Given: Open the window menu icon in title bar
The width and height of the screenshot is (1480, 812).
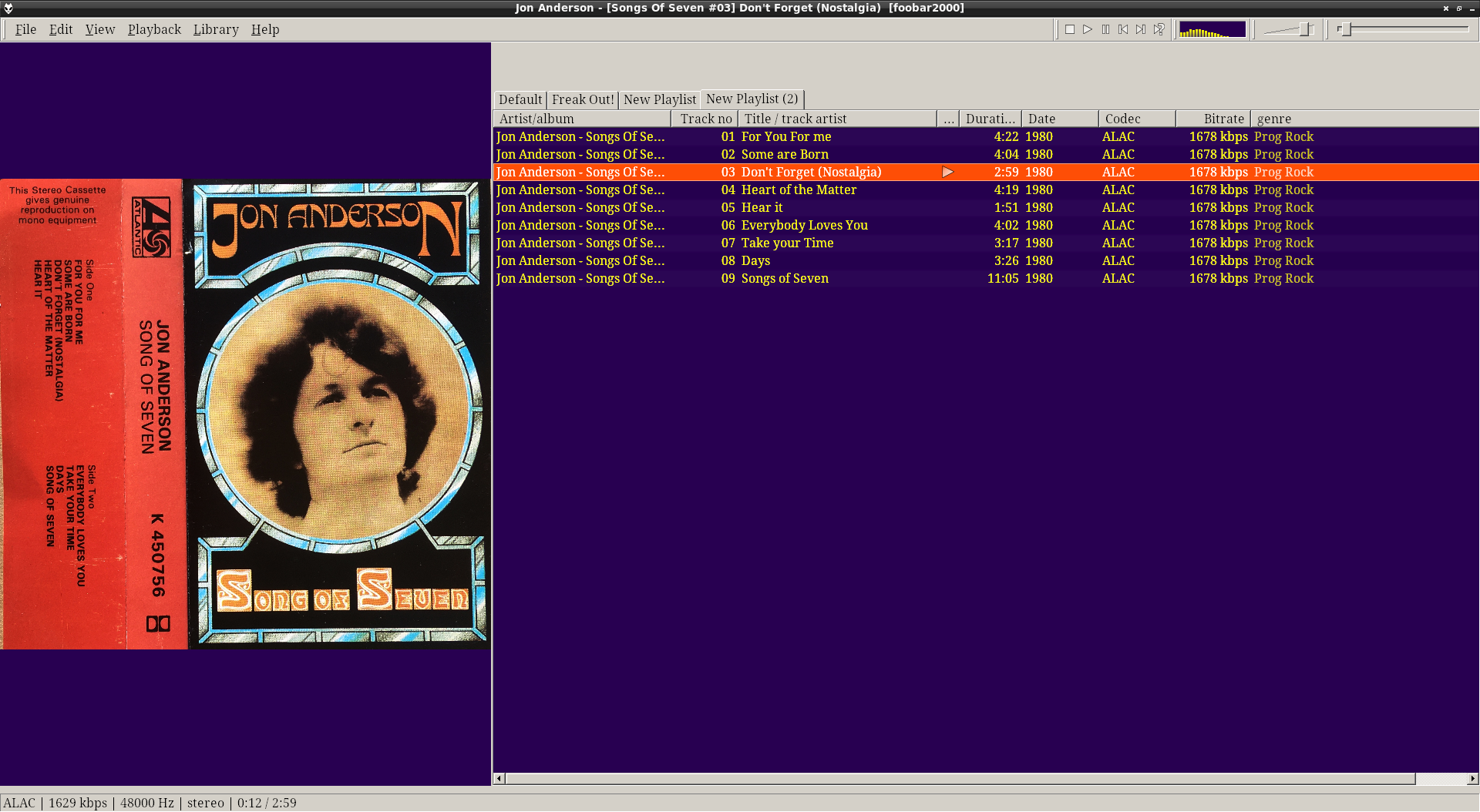Looking at the screenshot, I should click(x=8, y=8).
